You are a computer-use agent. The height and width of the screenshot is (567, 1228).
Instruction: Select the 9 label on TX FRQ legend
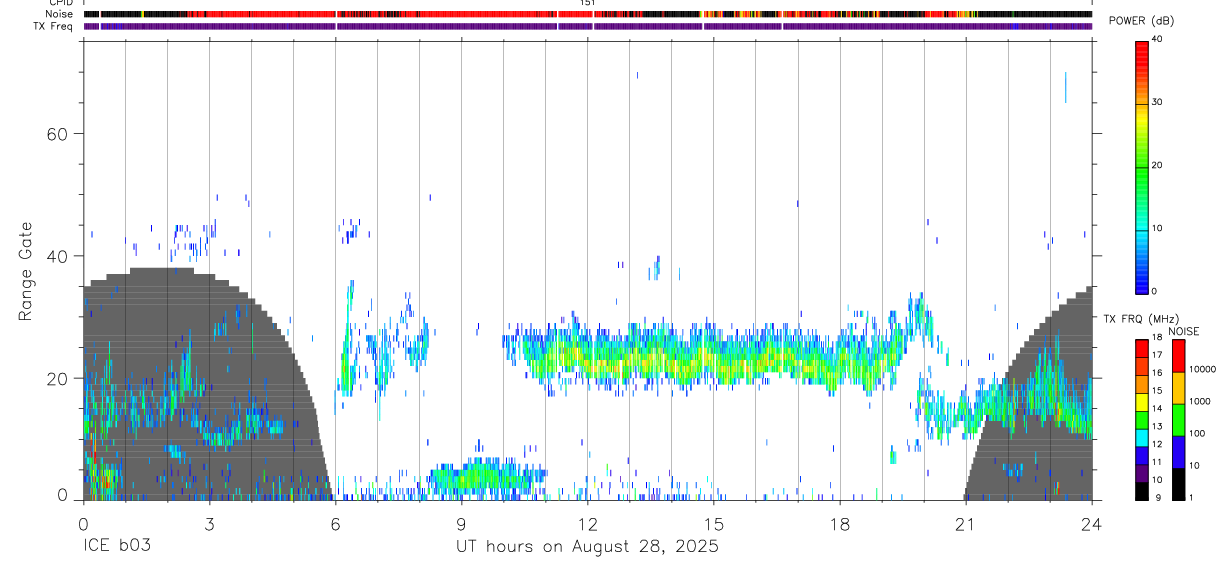click(1158, 499)
